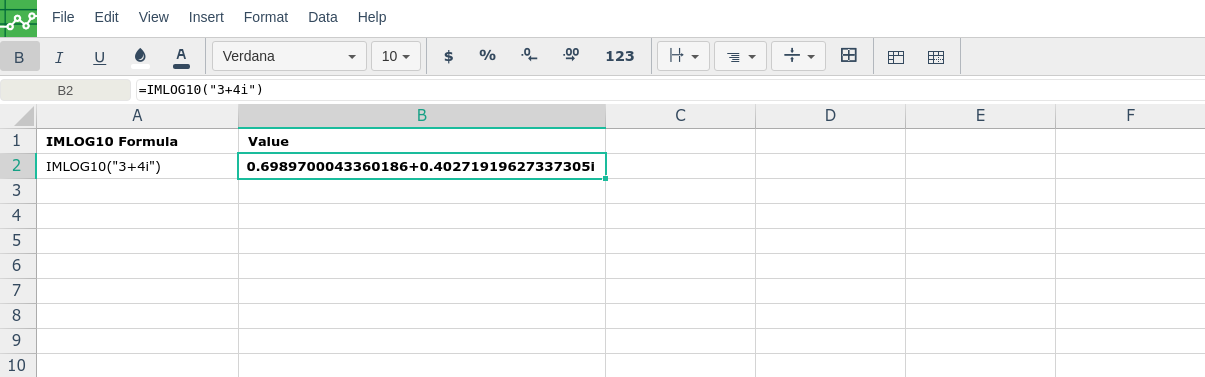Image resolution: width=1205 pixels, height=377 pixels.
Task: Decrease decimal places
Action: [529, 56]
